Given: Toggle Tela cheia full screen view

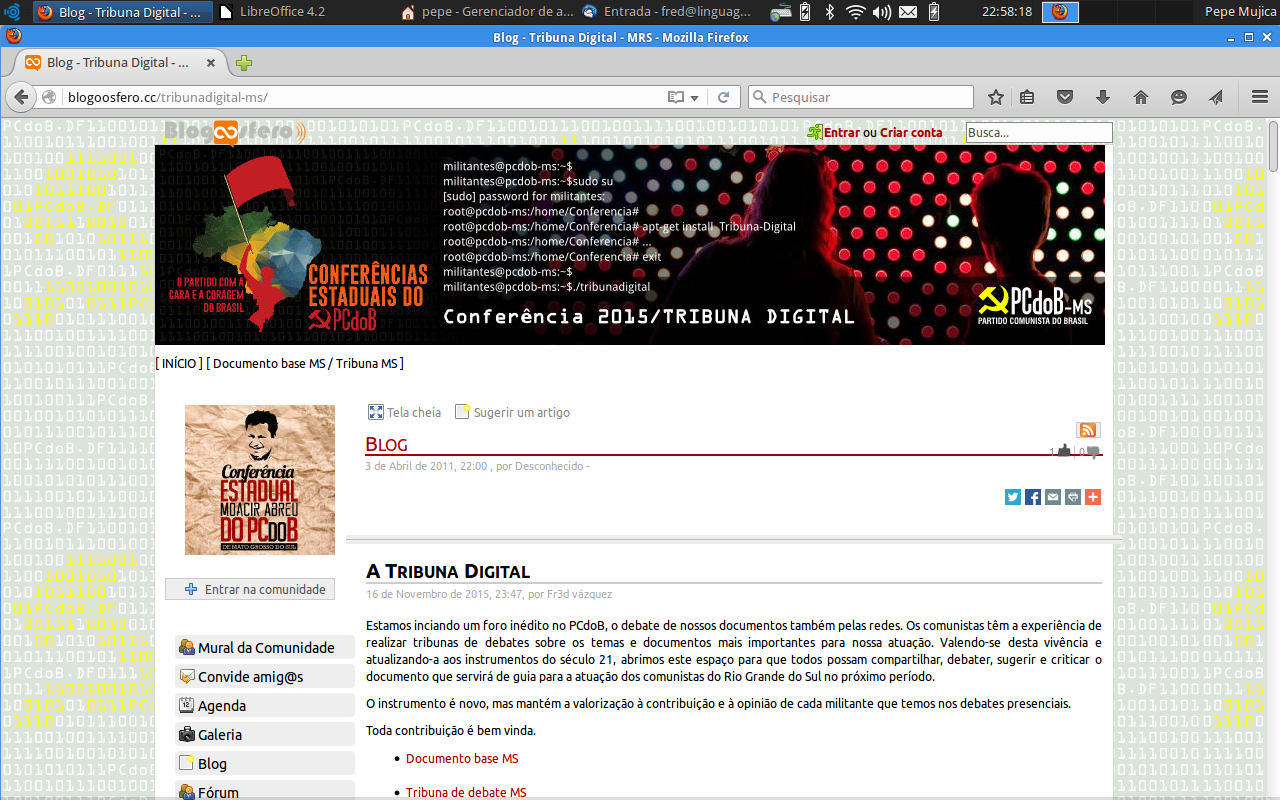Looking at the screenshot, I should [x=405, y=412].
